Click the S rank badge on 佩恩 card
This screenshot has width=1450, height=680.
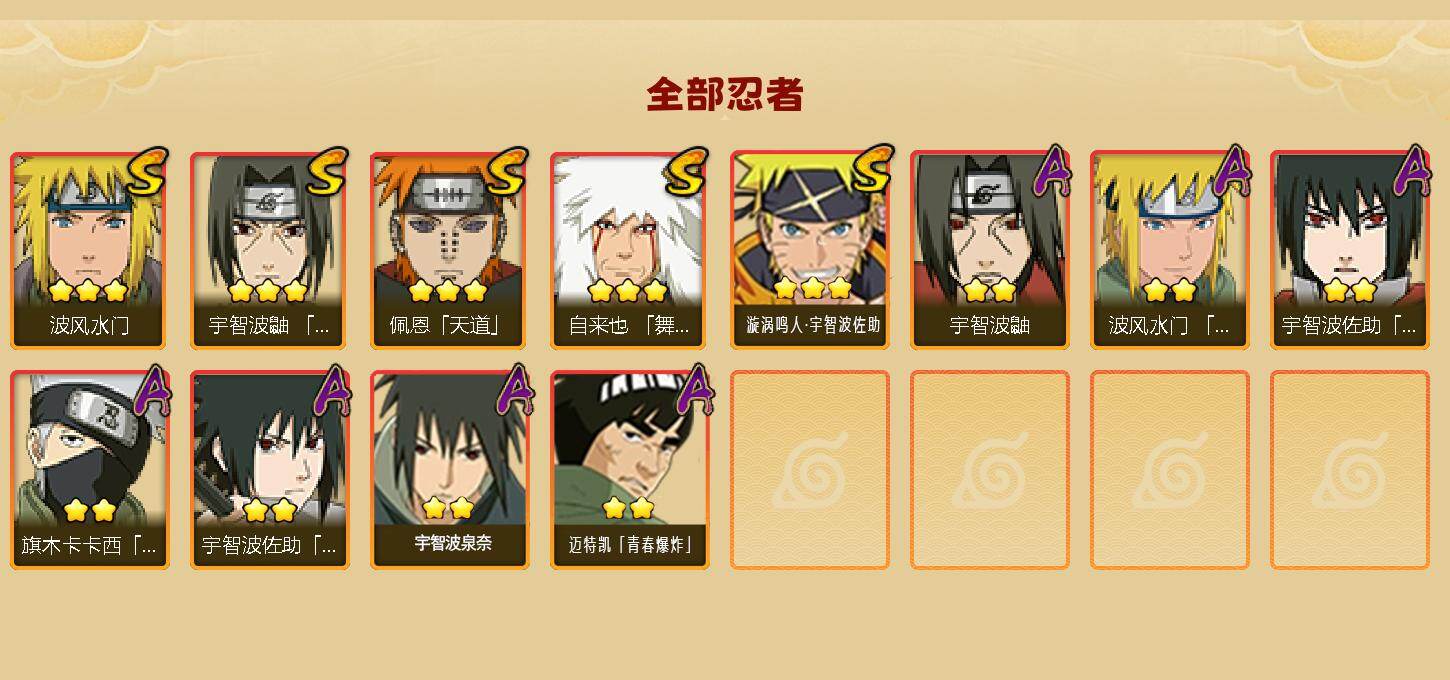(x=507, y=172)
